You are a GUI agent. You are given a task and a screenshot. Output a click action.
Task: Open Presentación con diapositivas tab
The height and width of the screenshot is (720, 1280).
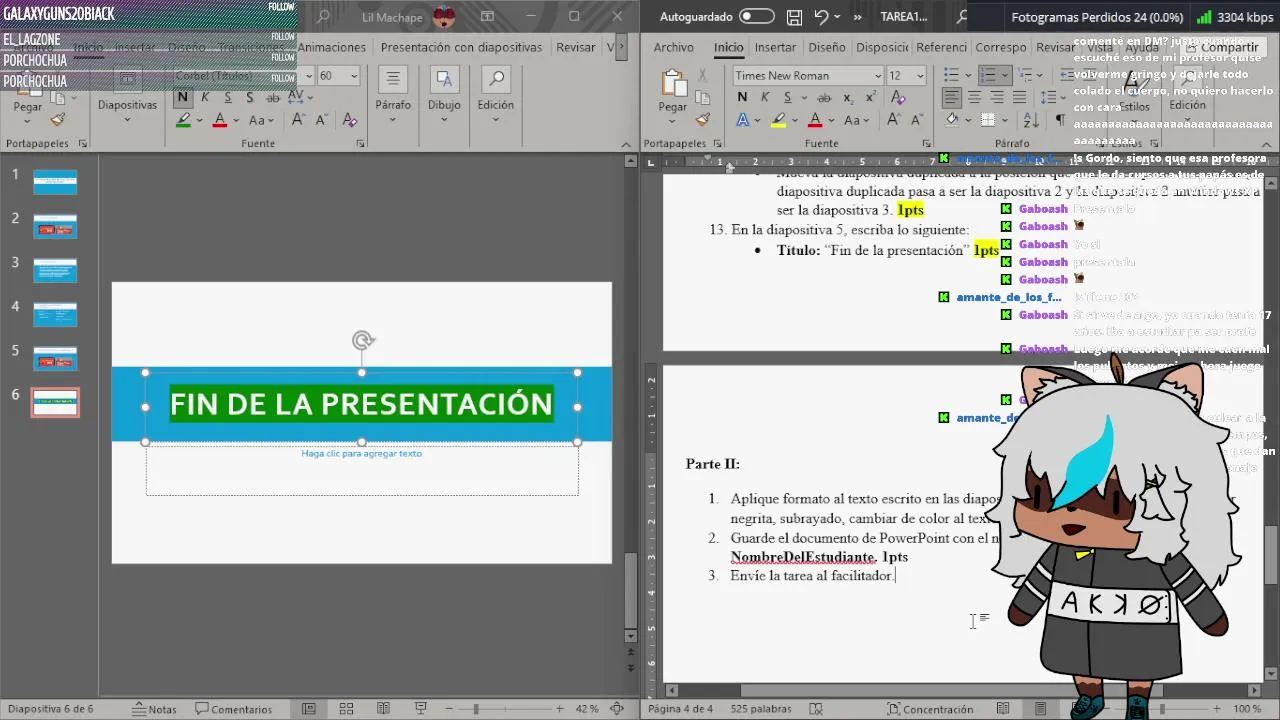[461, 47]
